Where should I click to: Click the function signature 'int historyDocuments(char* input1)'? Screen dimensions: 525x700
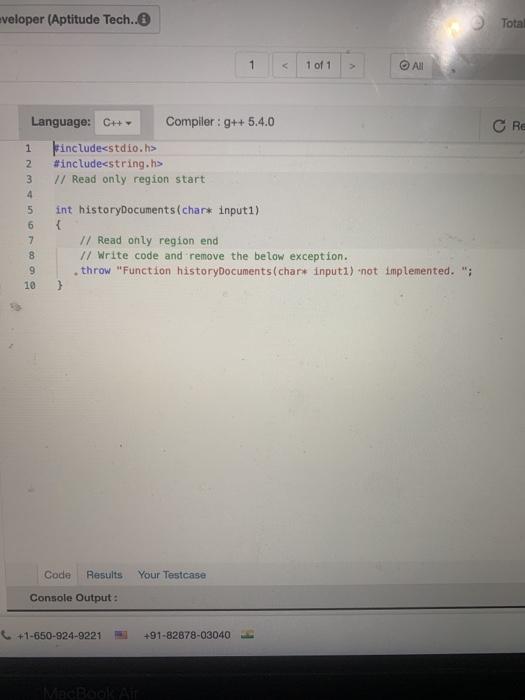tap(157, 210)
